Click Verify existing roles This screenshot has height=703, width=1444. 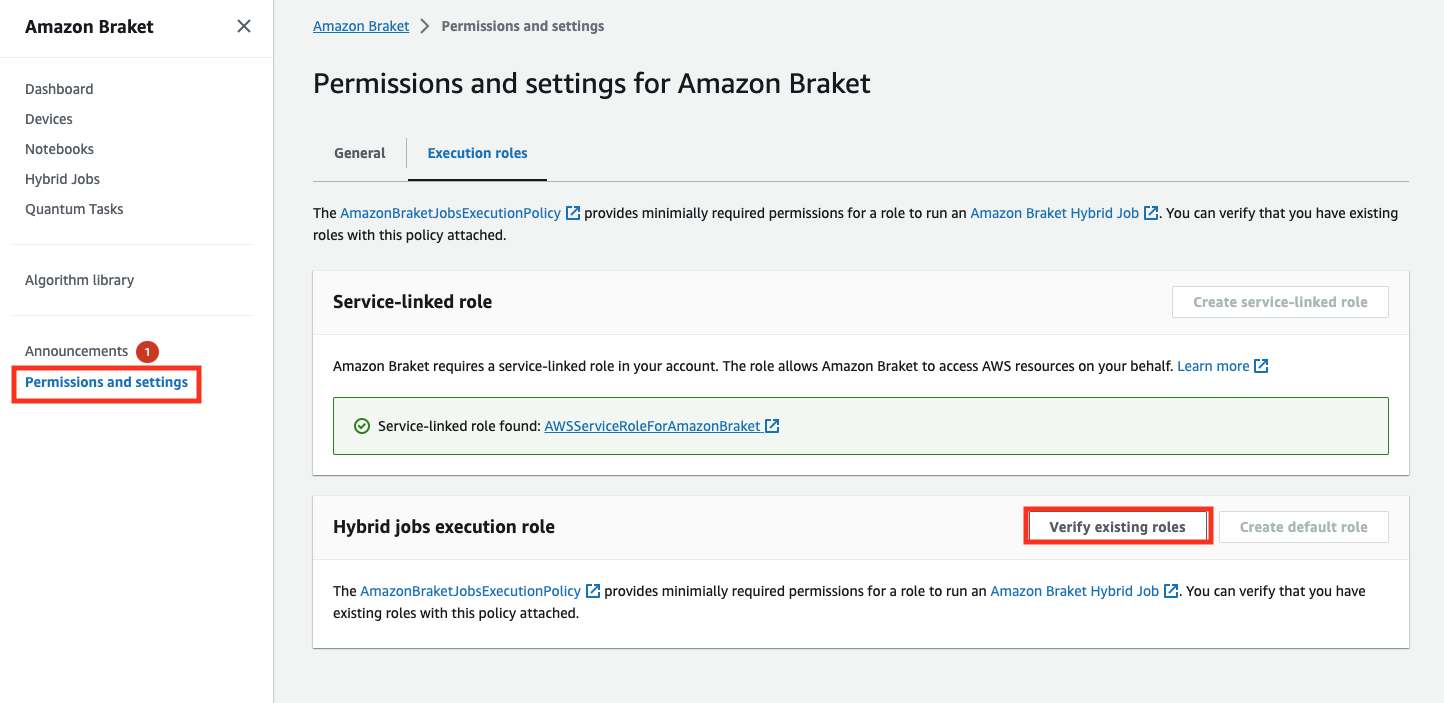1118,525
